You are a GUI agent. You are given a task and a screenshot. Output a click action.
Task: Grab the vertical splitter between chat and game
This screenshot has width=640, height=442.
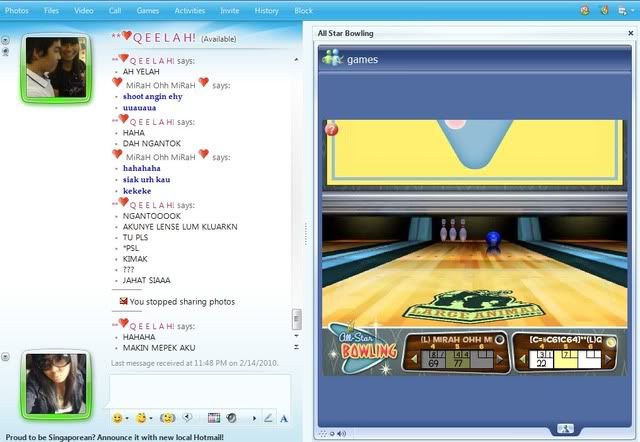pos(305,233)
